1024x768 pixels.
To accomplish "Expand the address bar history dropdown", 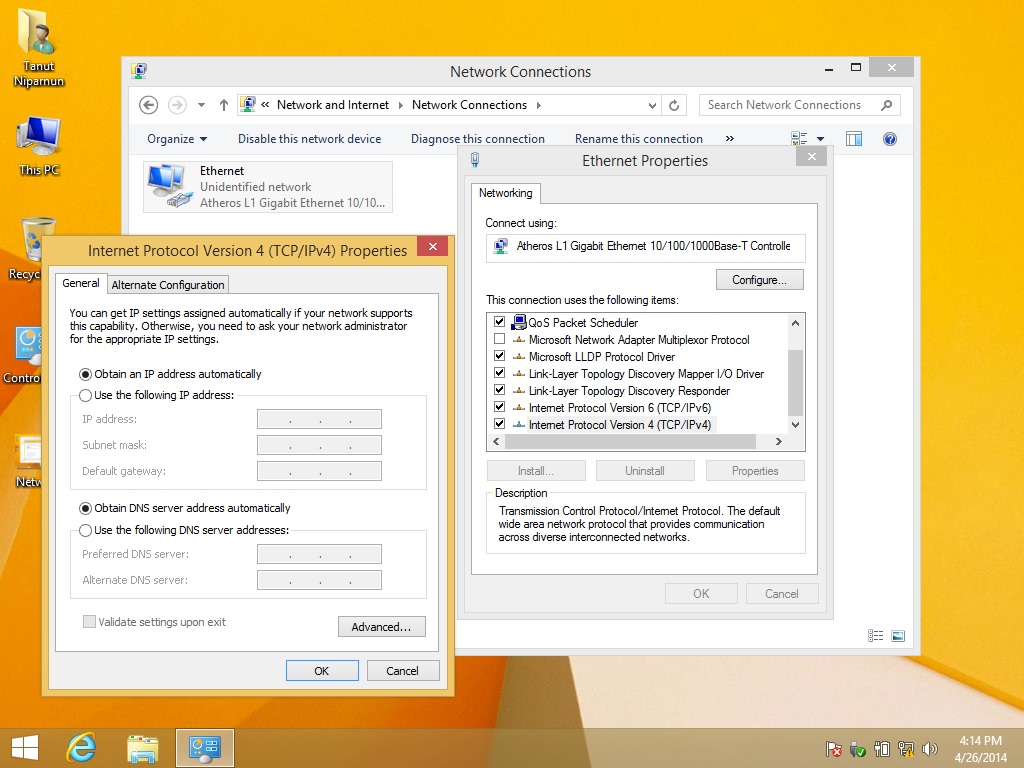I will (652, 105).
